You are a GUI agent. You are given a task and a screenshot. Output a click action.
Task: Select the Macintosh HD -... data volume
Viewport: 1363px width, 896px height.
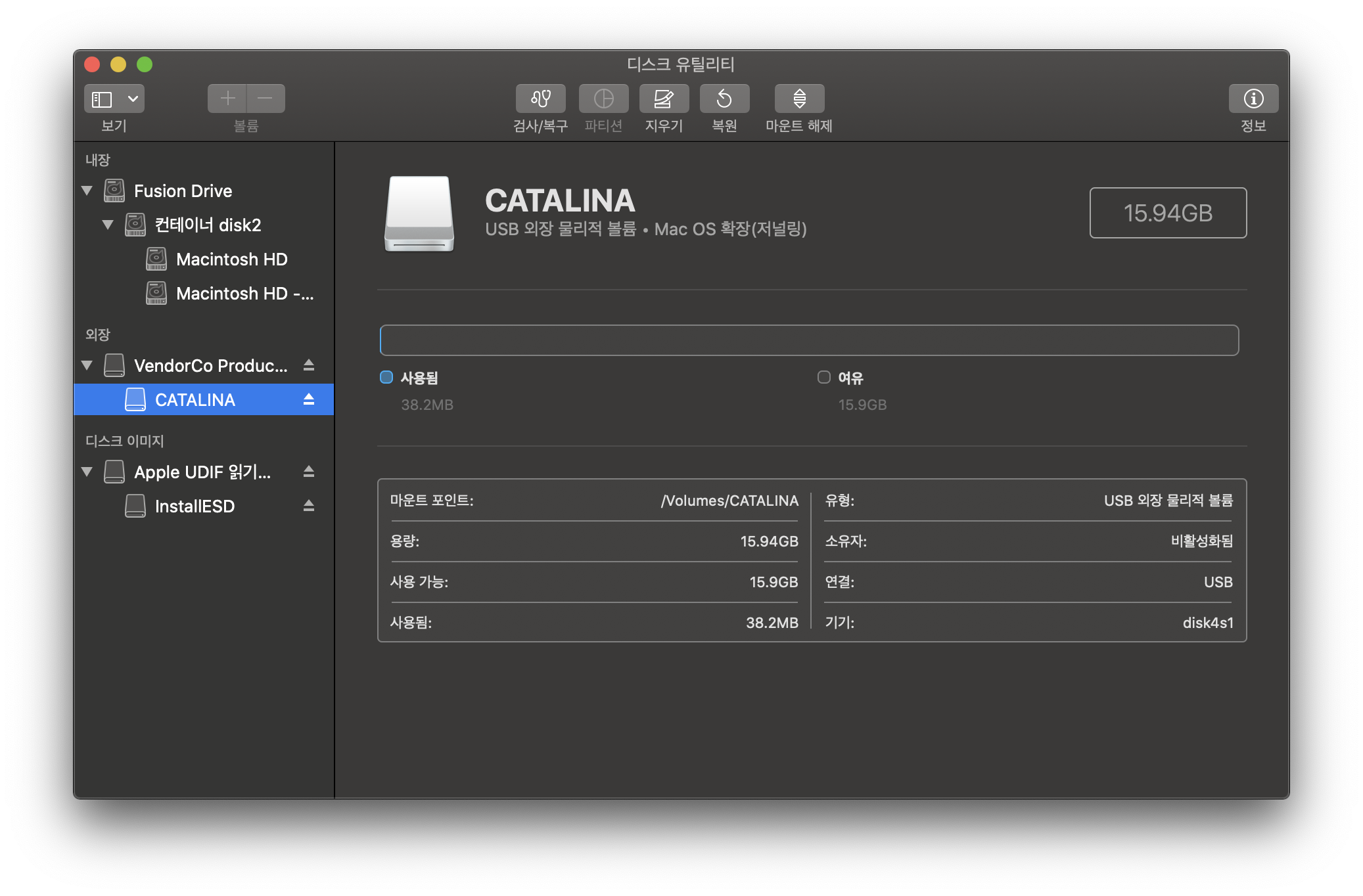pyautogui.click(x=204, y=293)
